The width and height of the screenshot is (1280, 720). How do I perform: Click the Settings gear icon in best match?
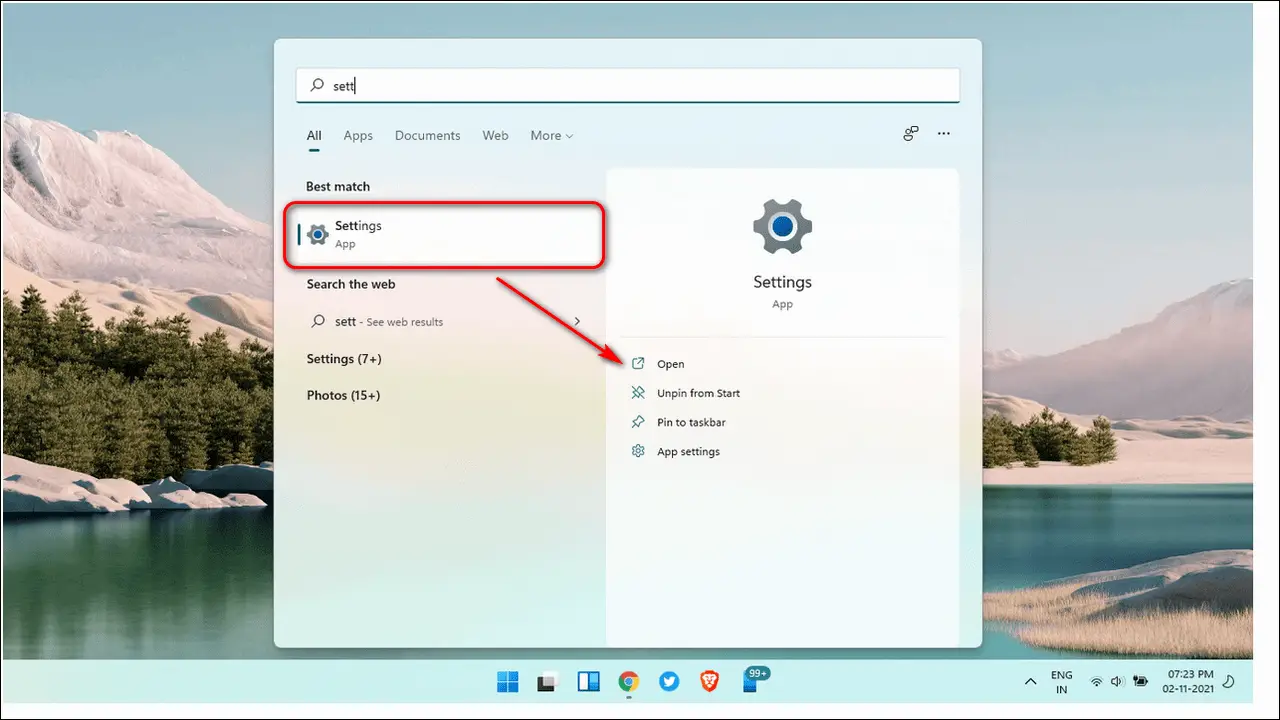pos(318,234)
